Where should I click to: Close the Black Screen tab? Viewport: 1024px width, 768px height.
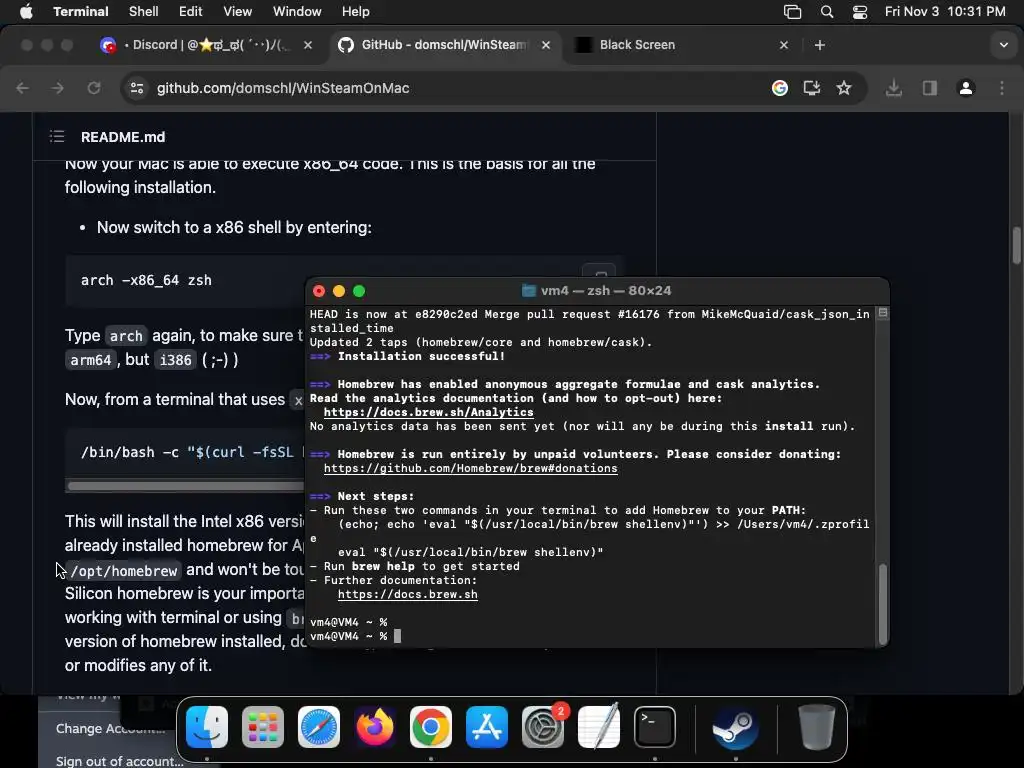pos(784,45)
